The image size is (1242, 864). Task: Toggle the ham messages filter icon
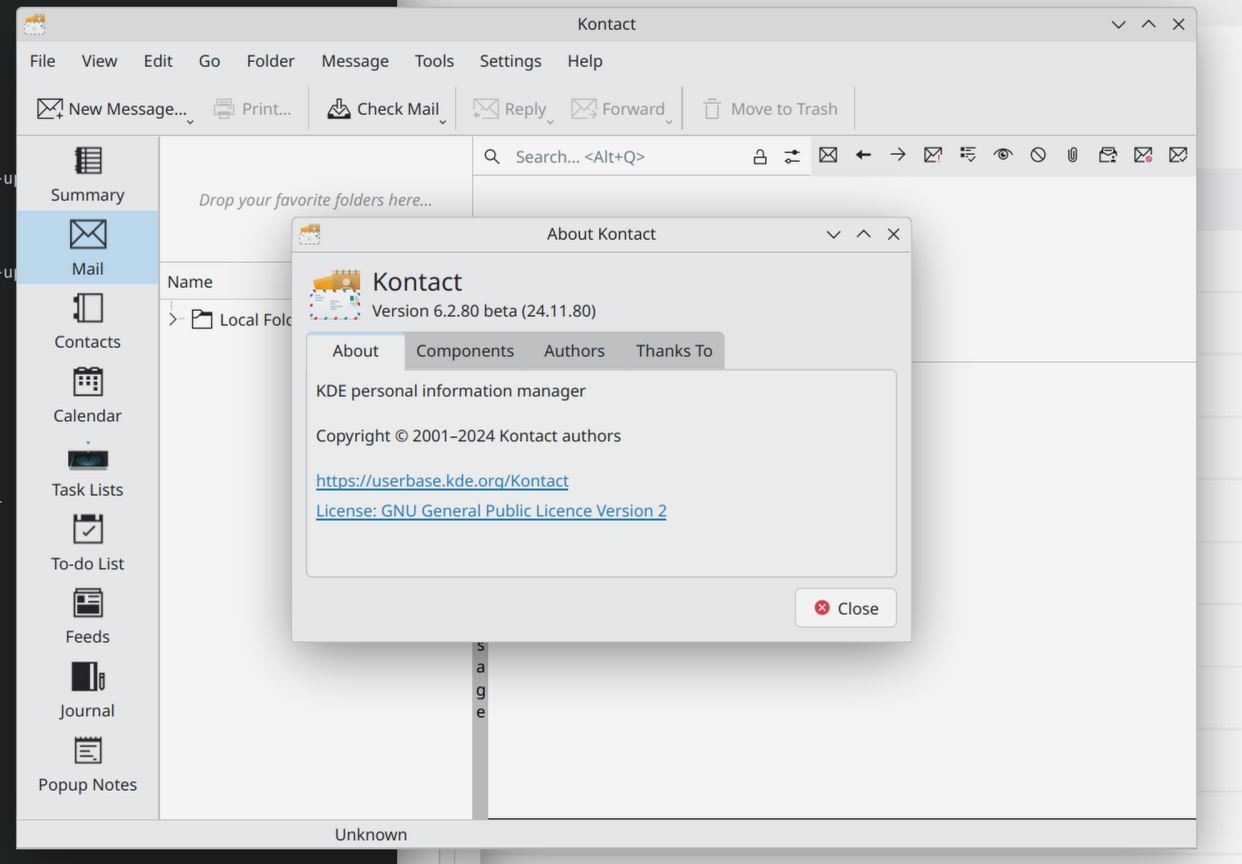tap(1178, 155)
